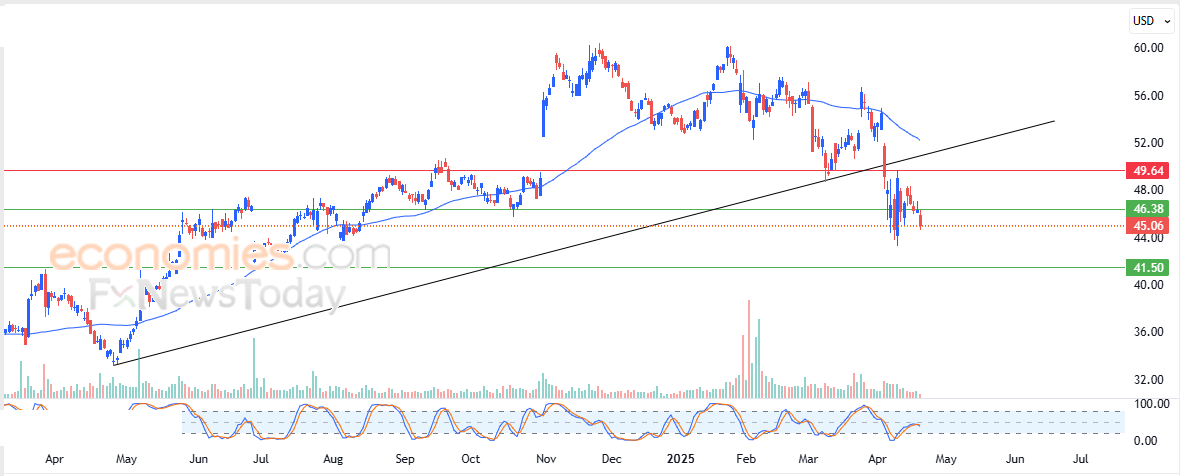Screen dimensions: 1180x476
Task: Click the green 46.38 price label
Action: [x=1146, y=209]
